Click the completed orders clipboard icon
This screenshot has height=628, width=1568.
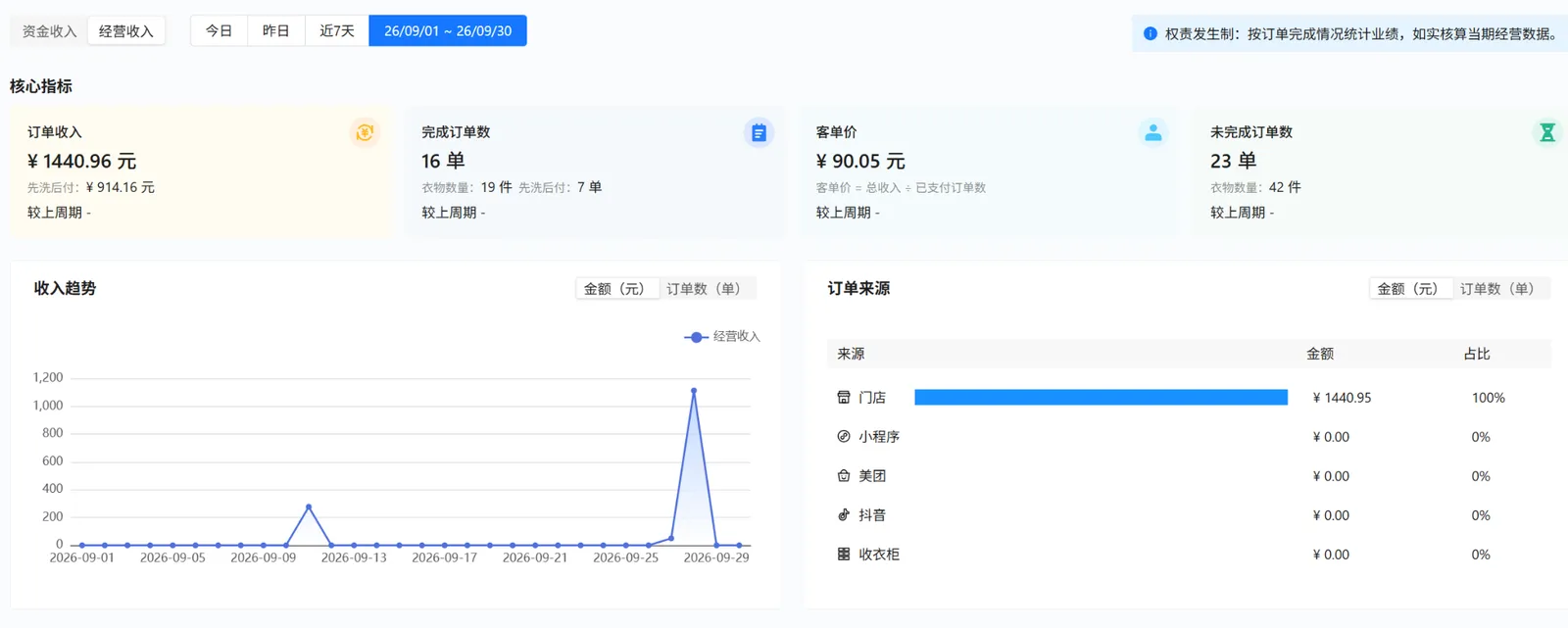coord(759,132)
